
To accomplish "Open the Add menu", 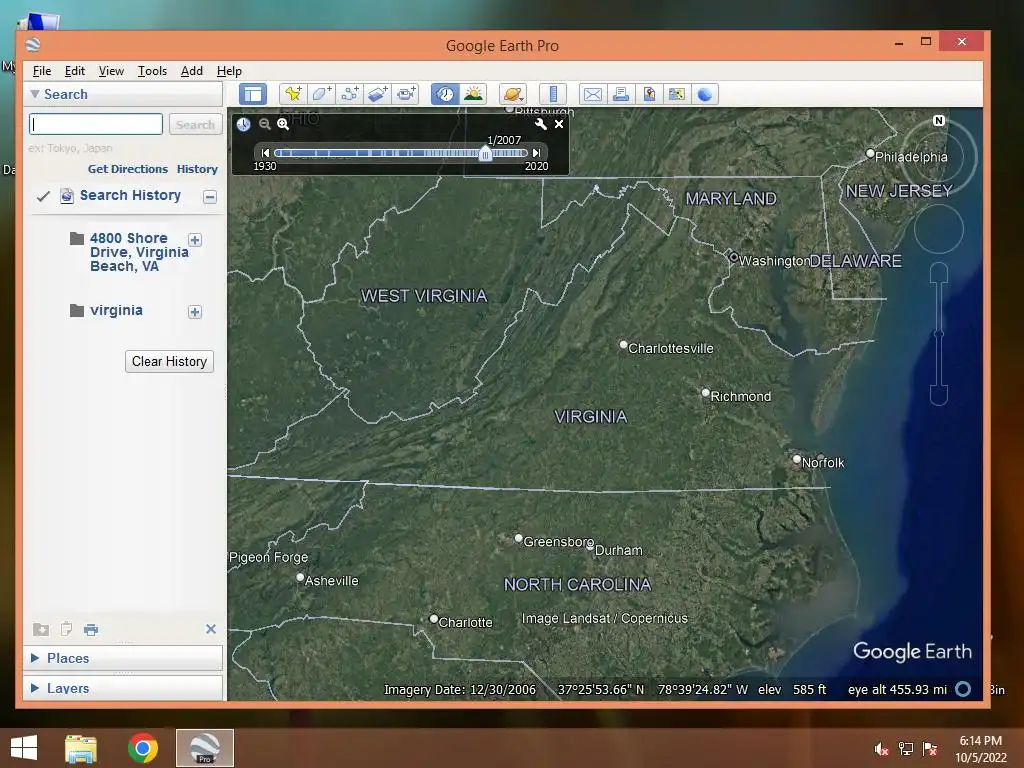I will tap(191, 71).
